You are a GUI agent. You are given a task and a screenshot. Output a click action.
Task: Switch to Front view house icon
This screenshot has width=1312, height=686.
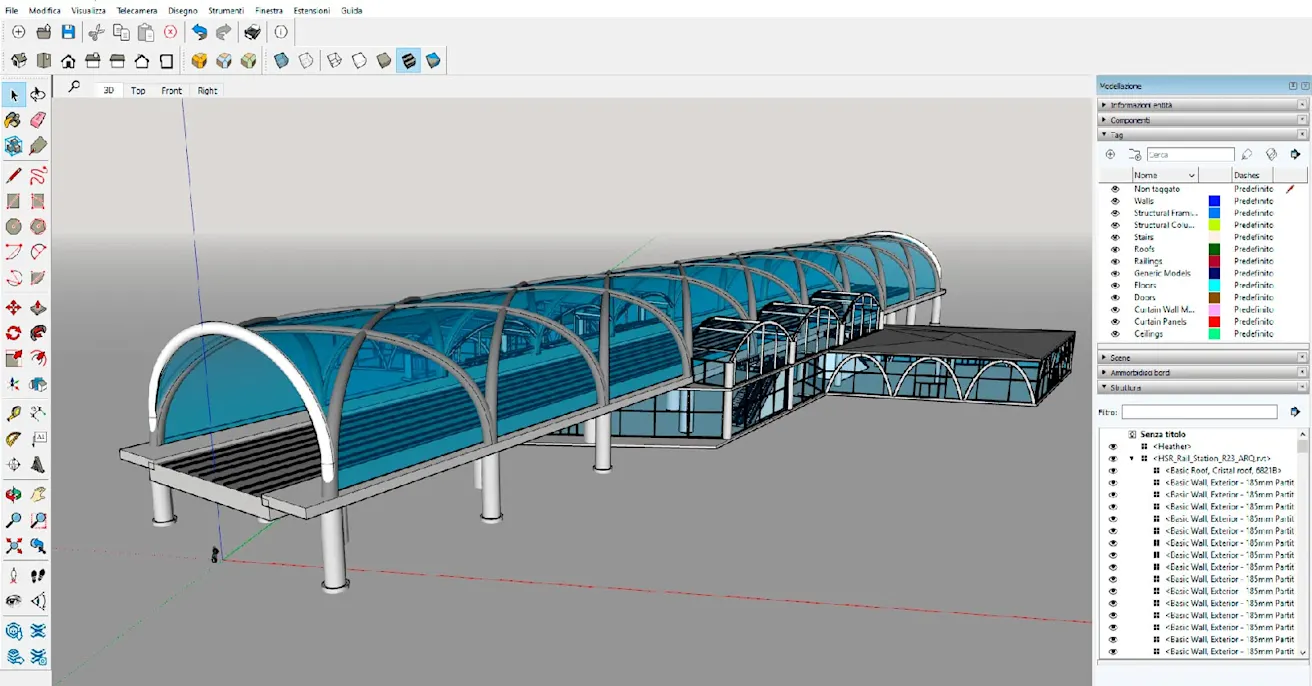pyautogui.click(x=68, y=61)
